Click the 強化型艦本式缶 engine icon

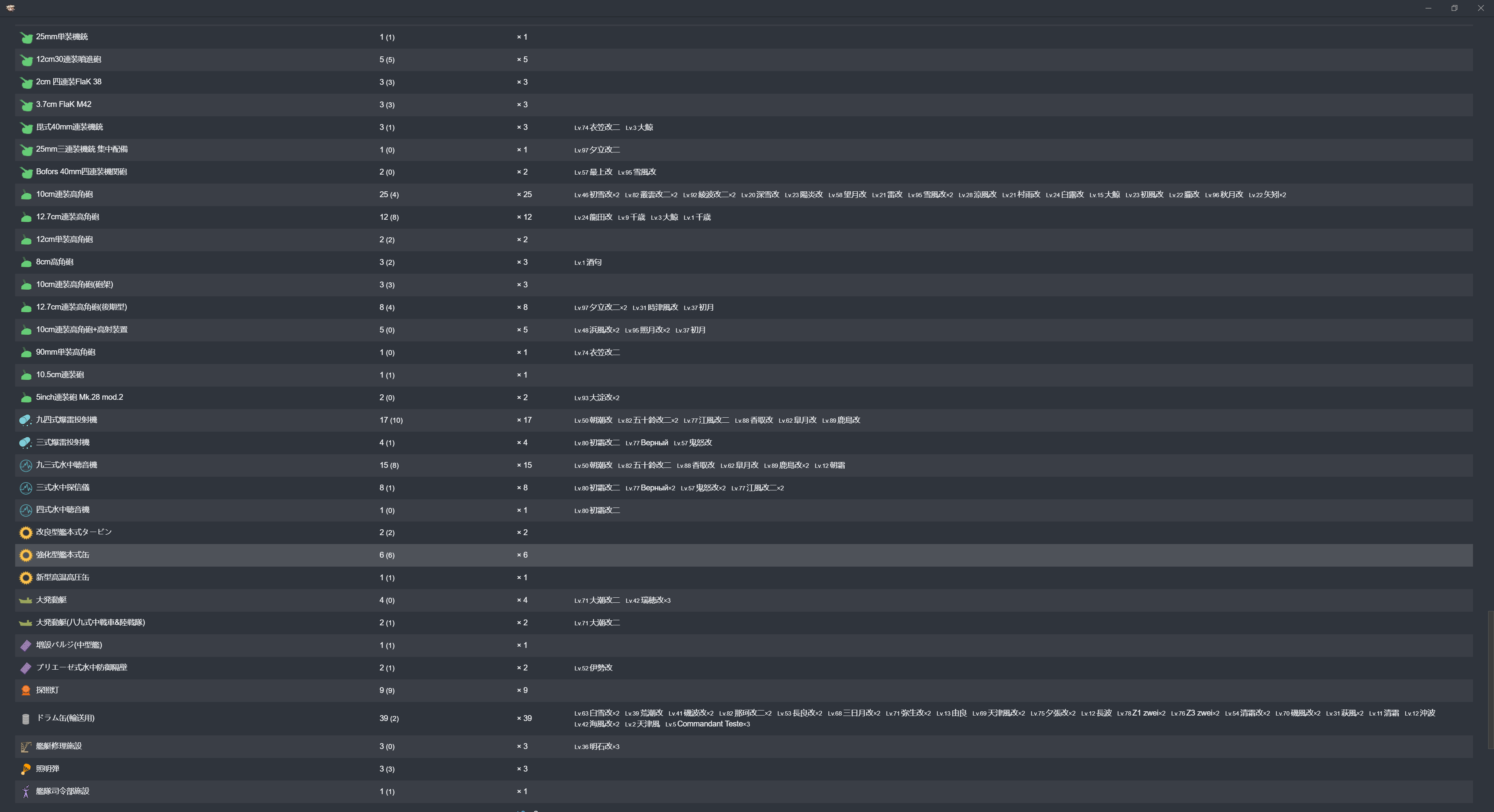pos(26,555)
